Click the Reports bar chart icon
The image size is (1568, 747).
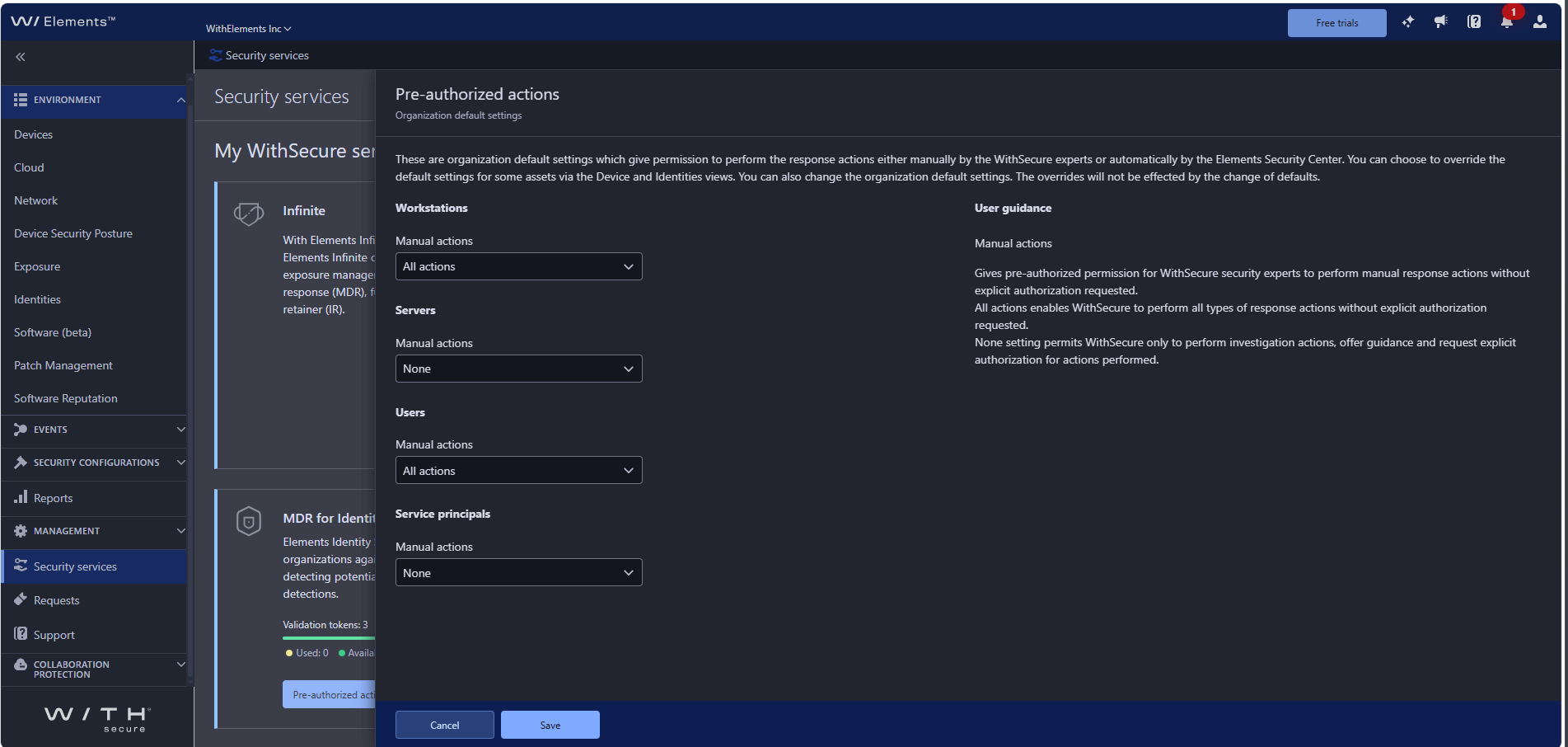pos(21,497)
